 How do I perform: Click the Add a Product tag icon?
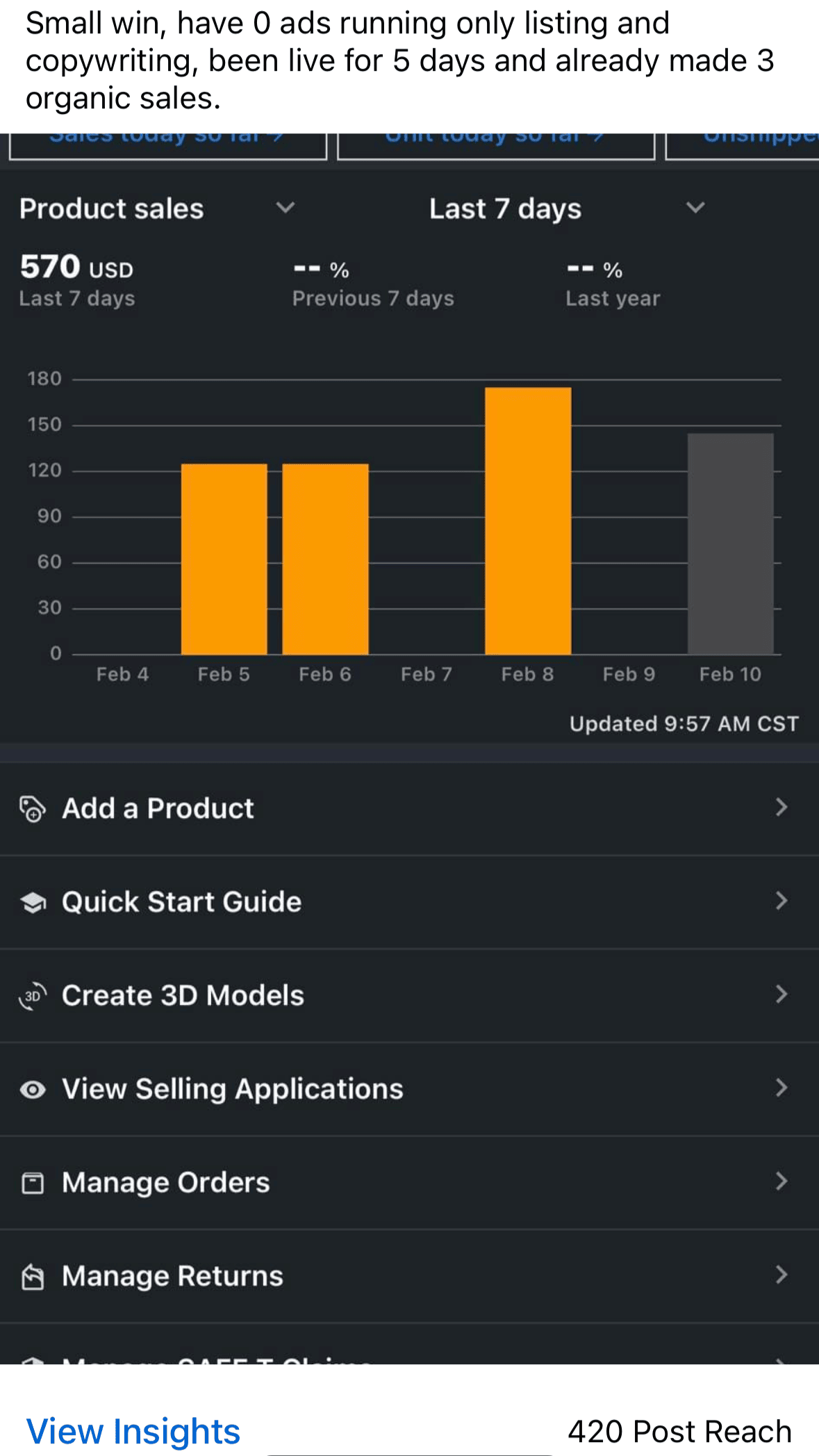32,809
